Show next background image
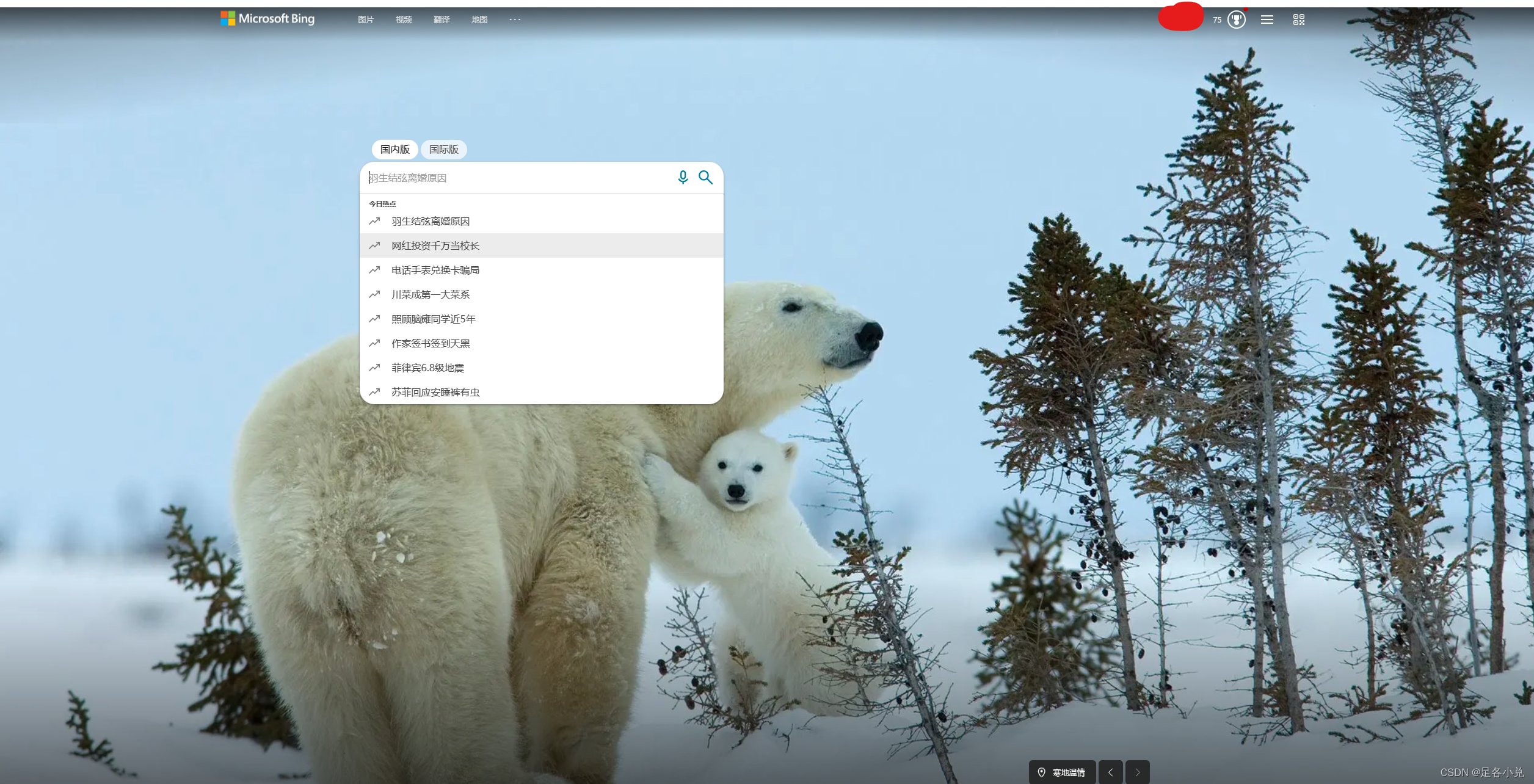 pyautogui.click(x=1137, y=772)
